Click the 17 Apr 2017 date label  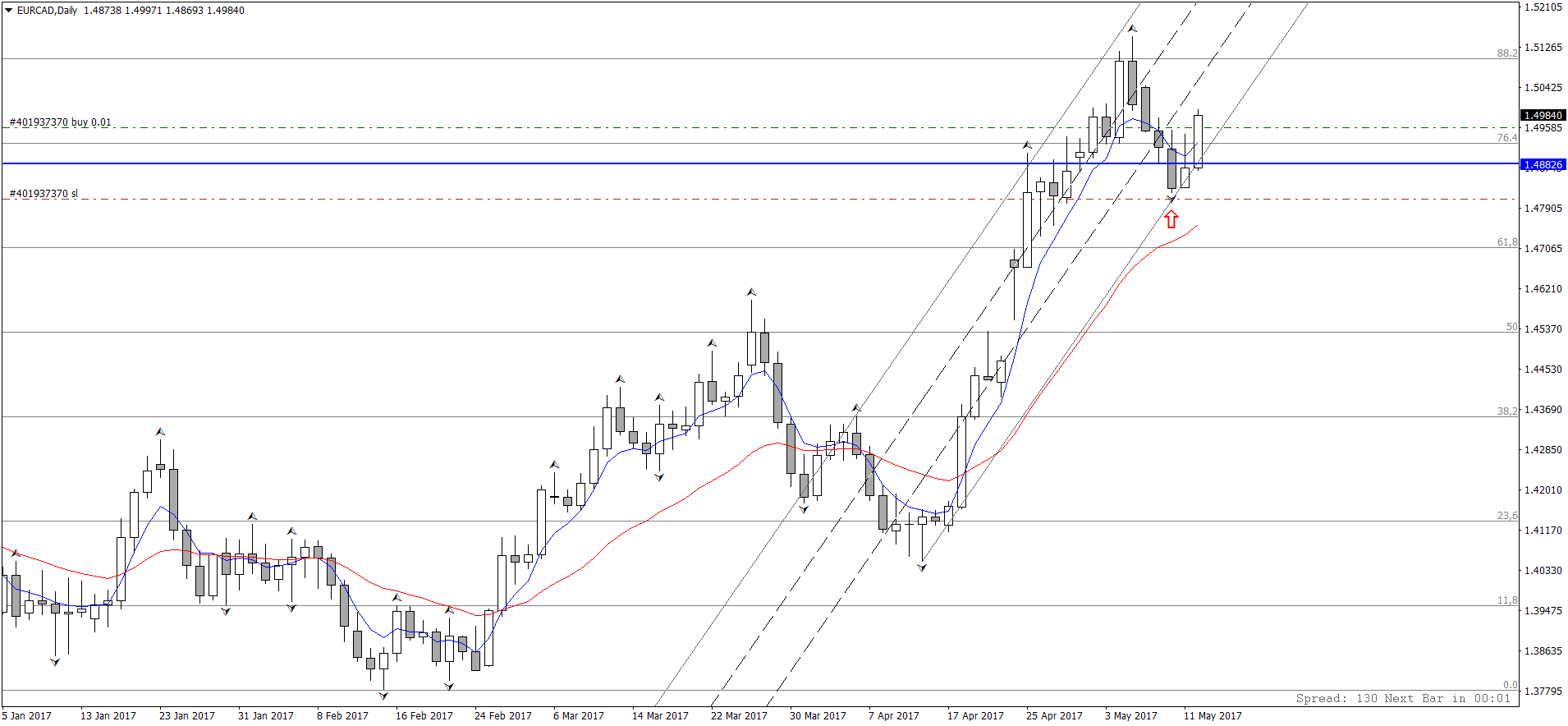click(x=975, y=716)
